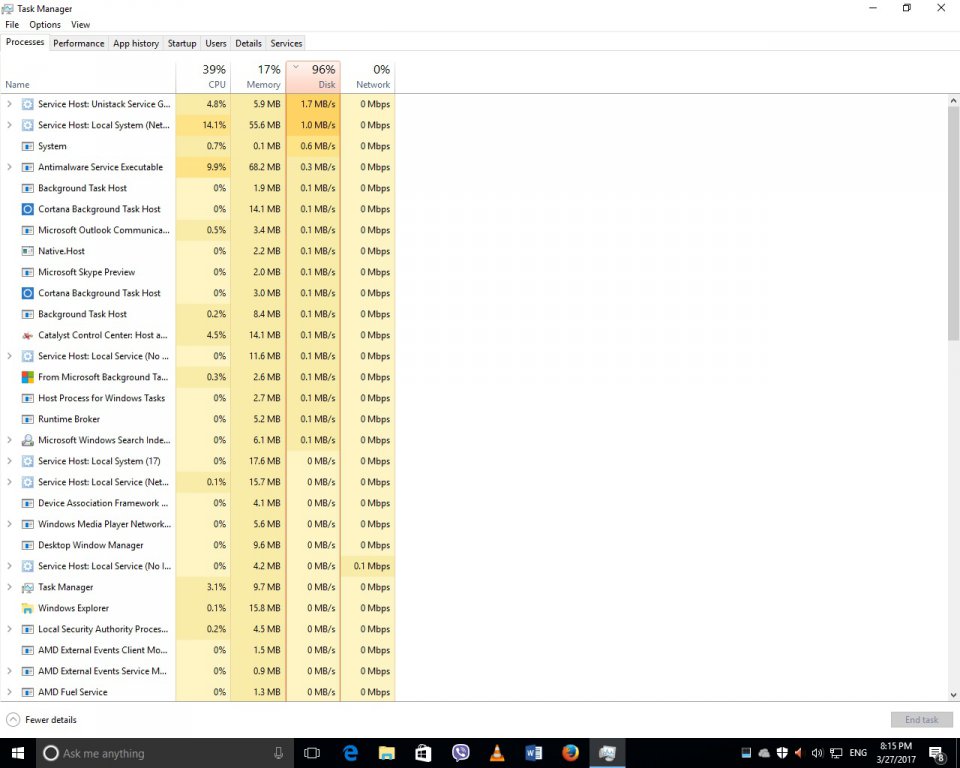Open the Options menu
960x768 pixels.
pos(44,24)
